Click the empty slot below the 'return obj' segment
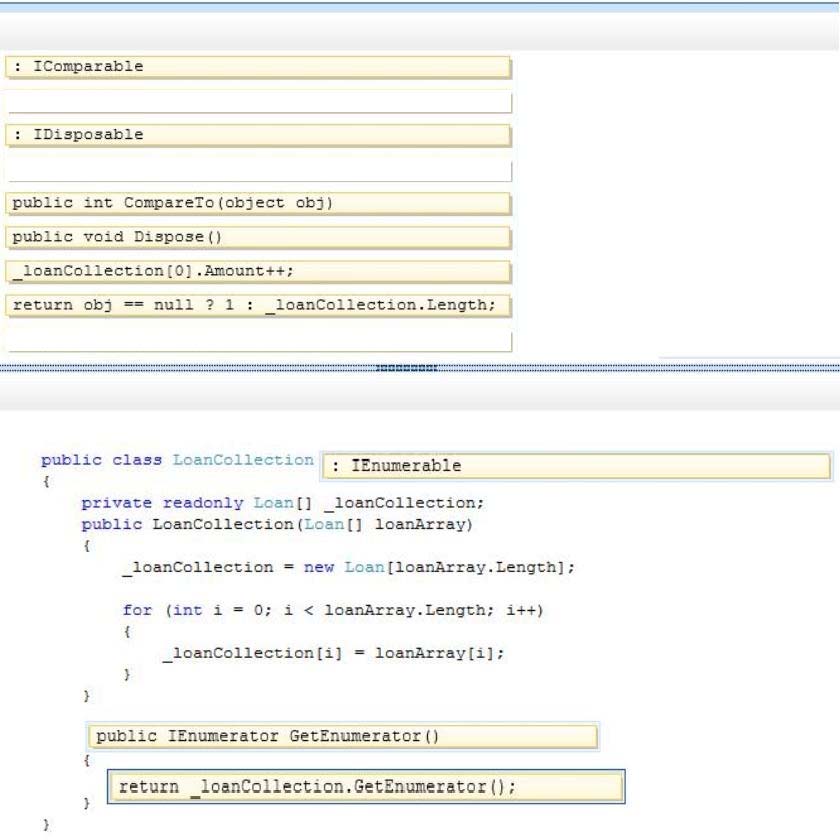Image resolution: width=840 pixels, height=840 pixels. tap(258, 341)
